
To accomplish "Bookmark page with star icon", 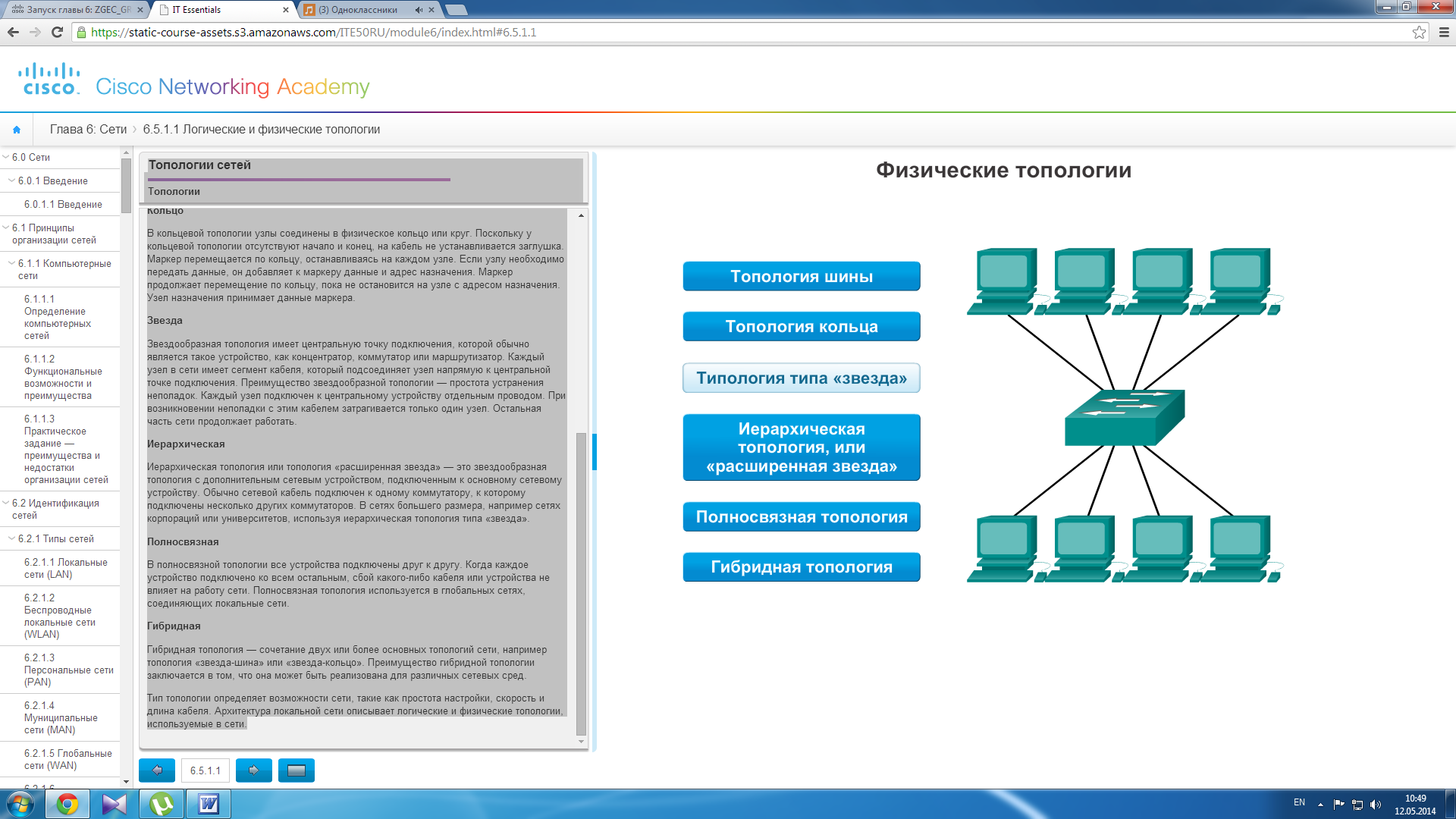I will point(1419,32).
